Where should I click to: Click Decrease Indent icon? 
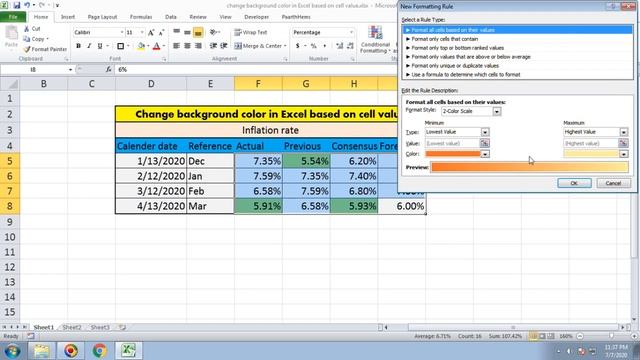coord(213,46)
